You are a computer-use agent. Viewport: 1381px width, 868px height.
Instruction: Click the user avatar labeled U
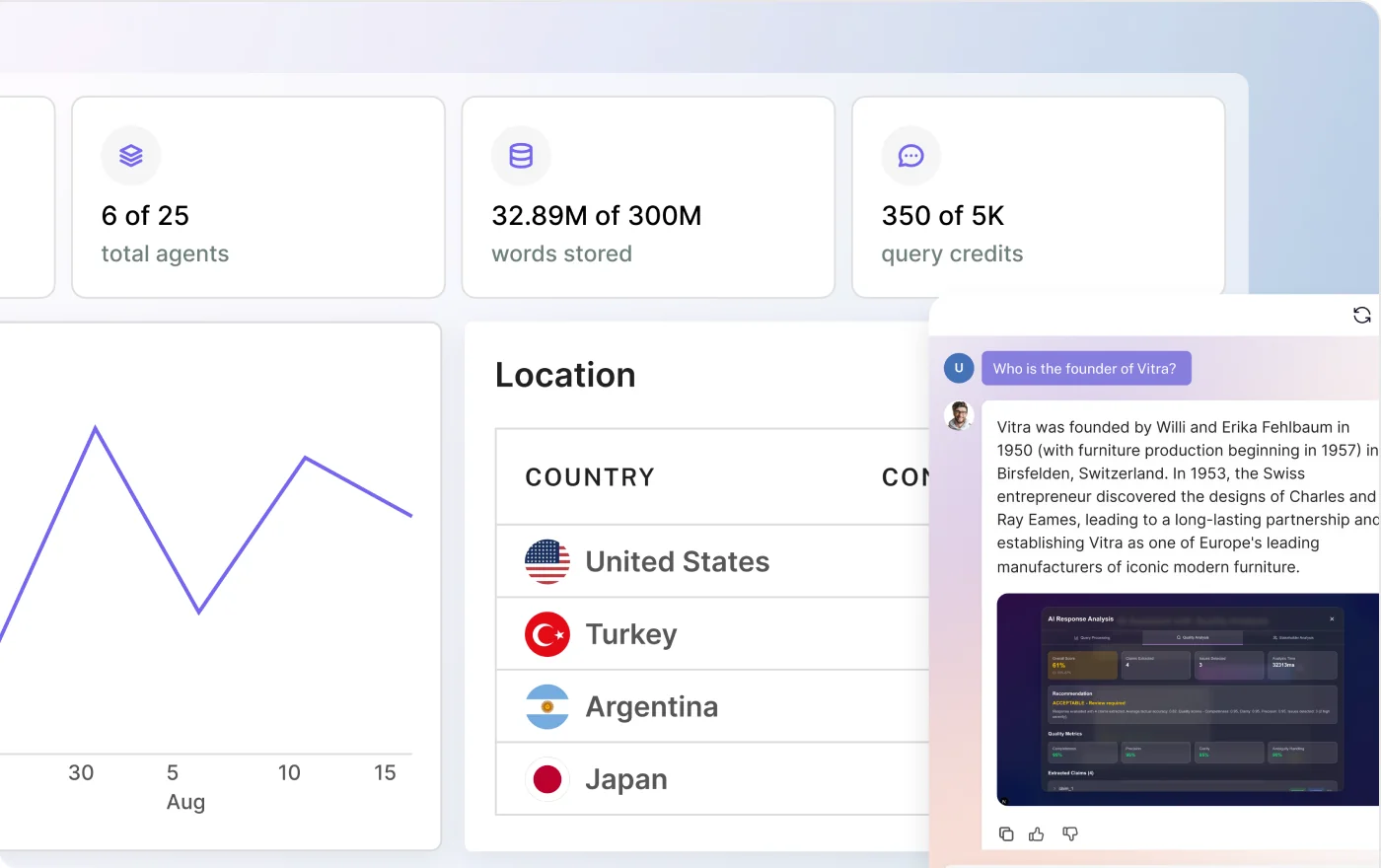tap(959, 368)
